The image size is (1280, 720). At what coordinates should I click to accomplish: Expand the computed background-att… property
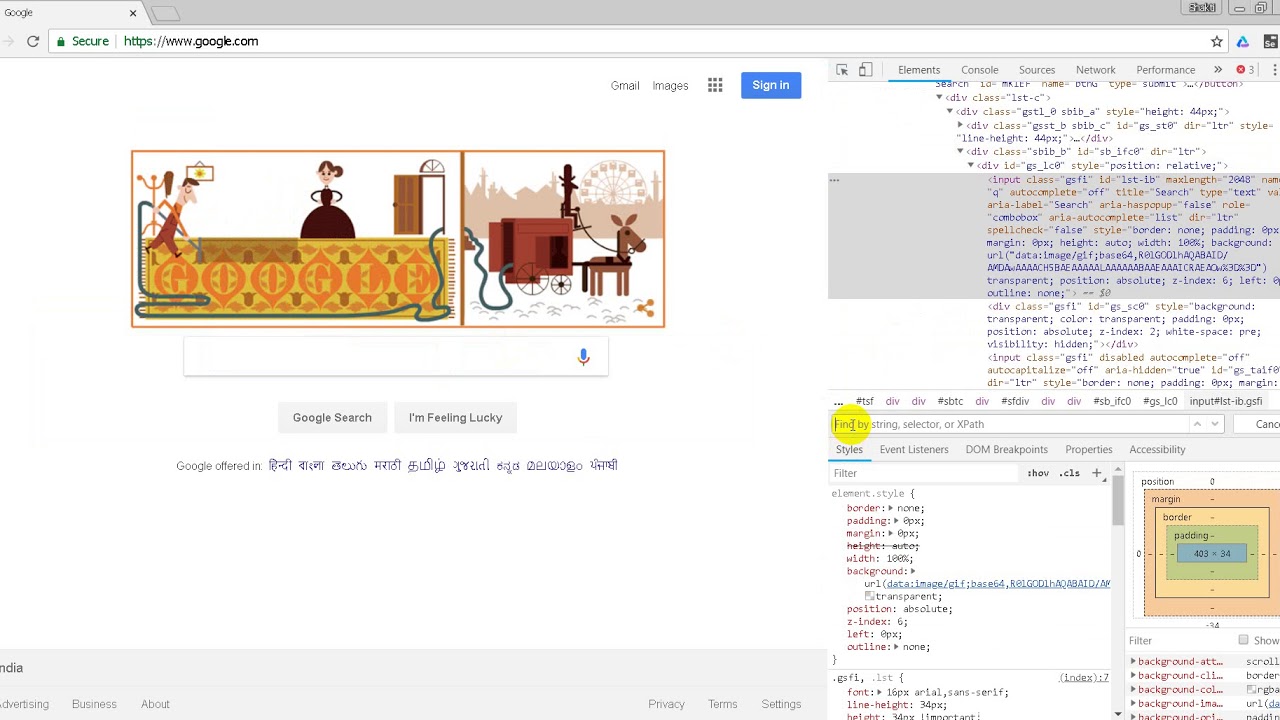[1133, 662]
